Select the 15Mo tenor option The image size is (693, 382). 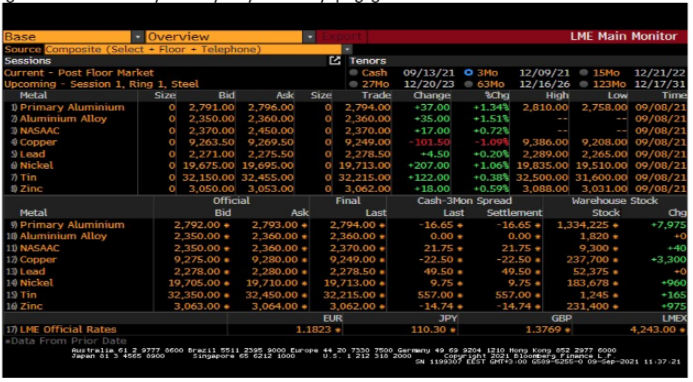(584, 73)
